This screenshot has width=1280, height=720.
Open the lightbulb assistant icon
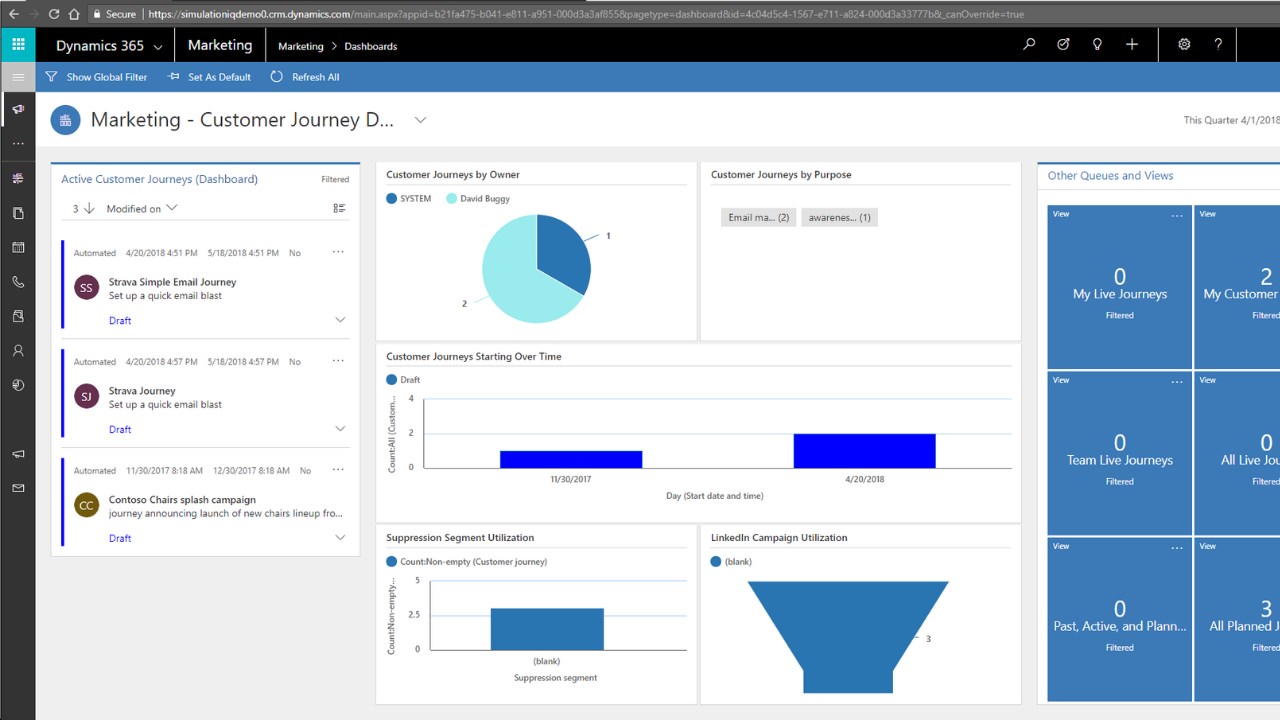[1097, 45]
